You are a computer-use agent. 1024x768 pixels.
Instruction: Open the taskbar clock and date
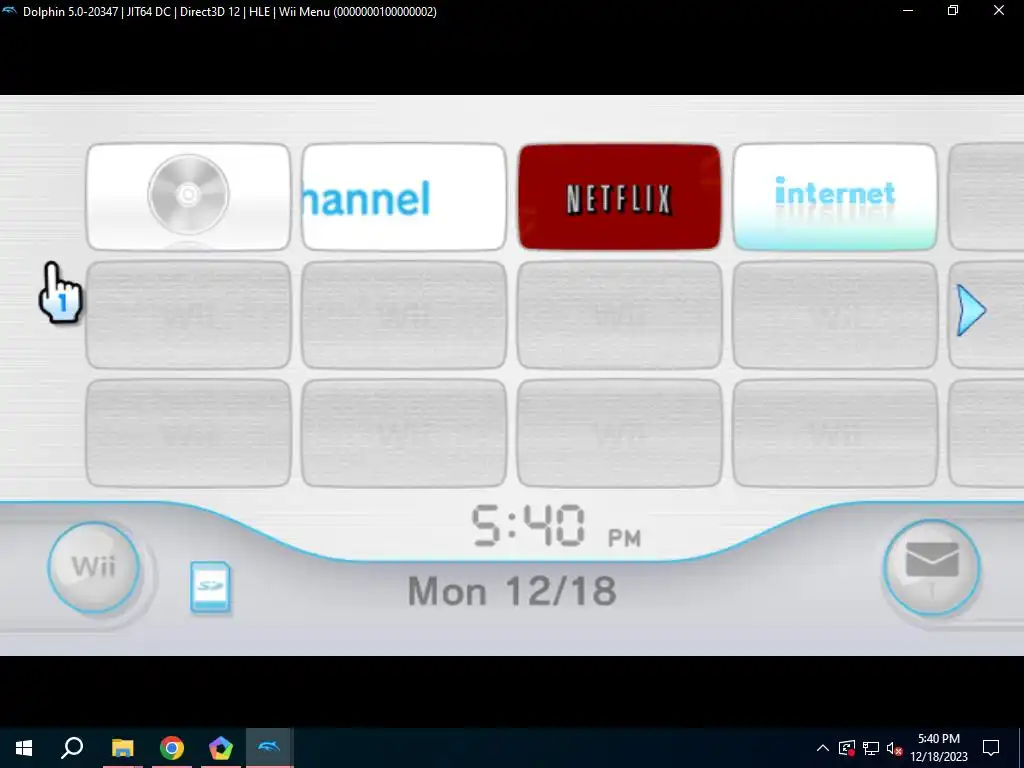tap(938, 748)
